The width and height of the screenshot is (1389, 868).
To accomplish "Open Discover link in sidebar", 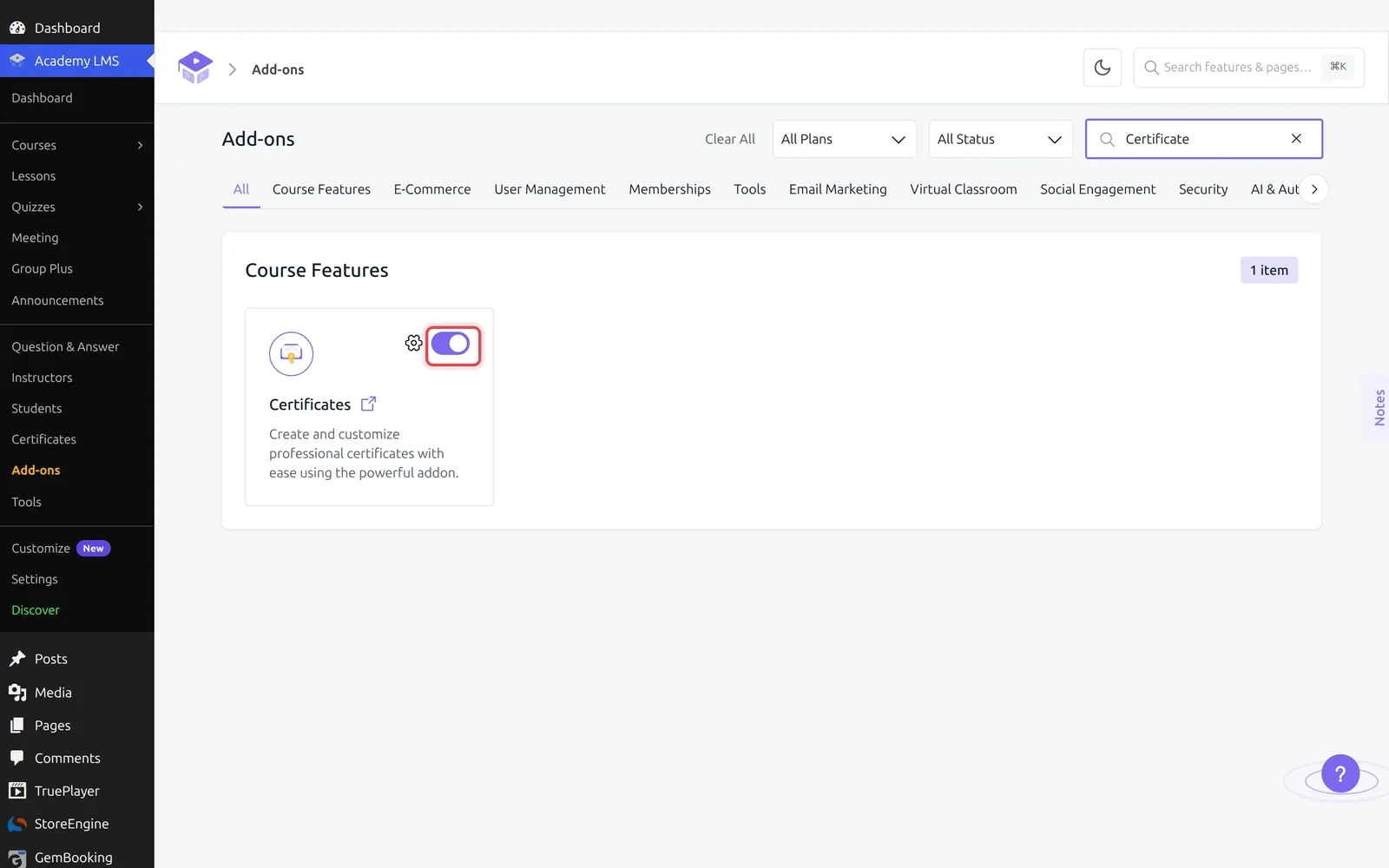I will tap(36, 610).
